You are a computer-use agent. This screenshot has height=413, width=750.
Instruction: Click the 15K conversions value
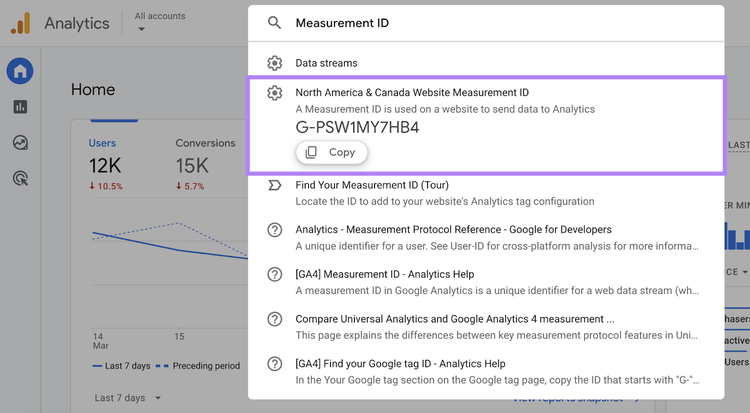tap(192, 166)
